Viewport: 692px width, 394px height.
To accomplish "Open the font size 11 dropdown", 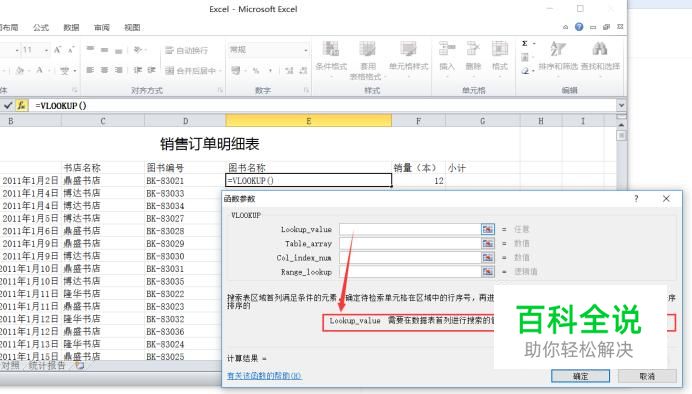I will pyautogui.click(x=46, y=50).
